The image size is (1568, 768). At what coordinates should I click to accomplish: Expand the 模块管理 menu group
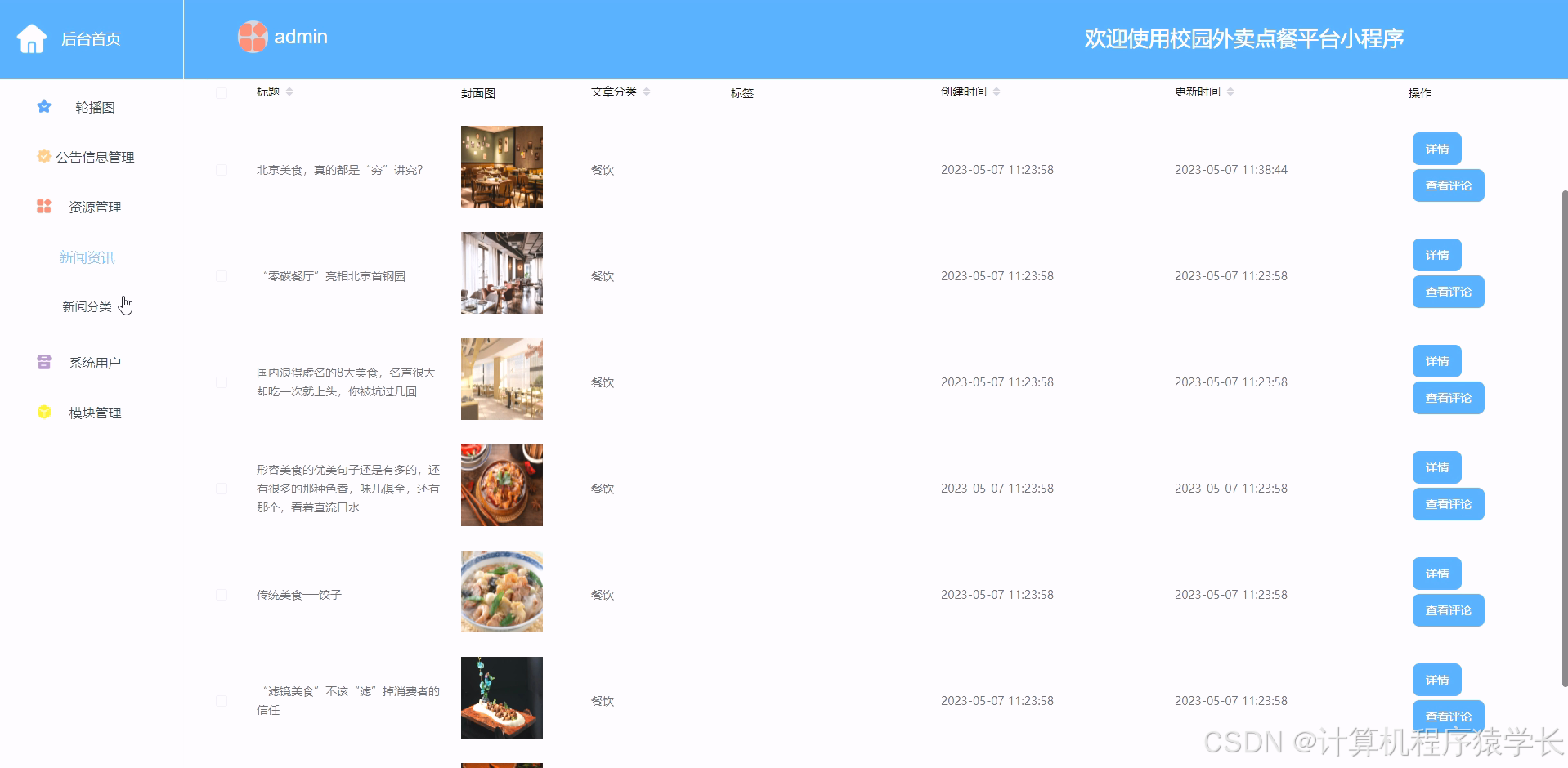(x=95, y=413)
